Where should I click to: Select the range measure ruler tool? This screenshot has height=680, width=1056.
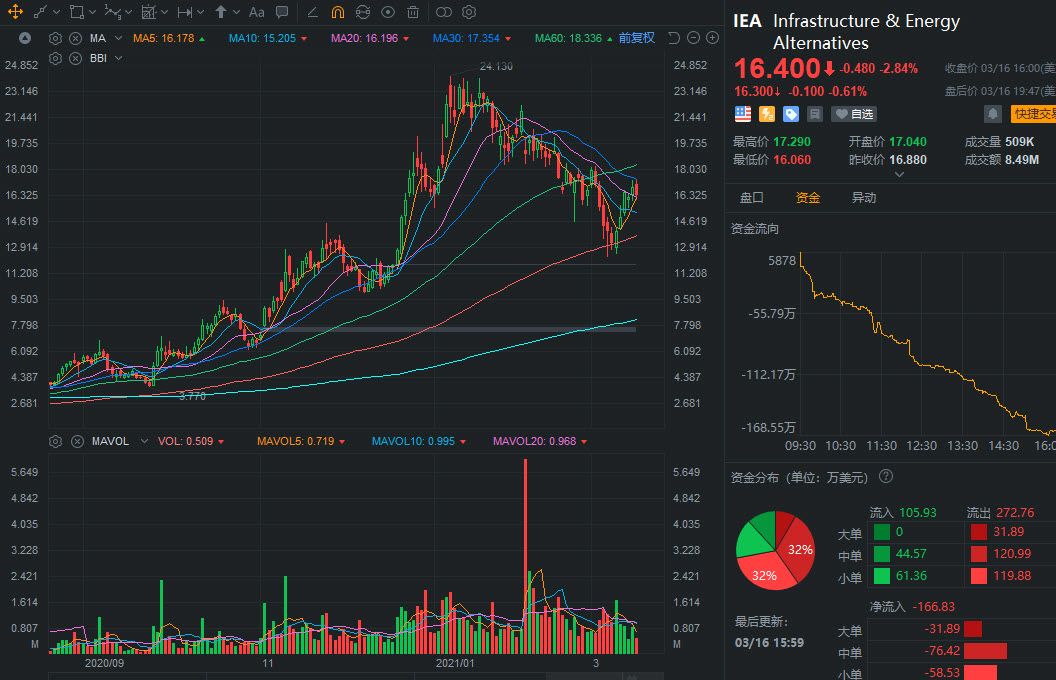point(185,12)
